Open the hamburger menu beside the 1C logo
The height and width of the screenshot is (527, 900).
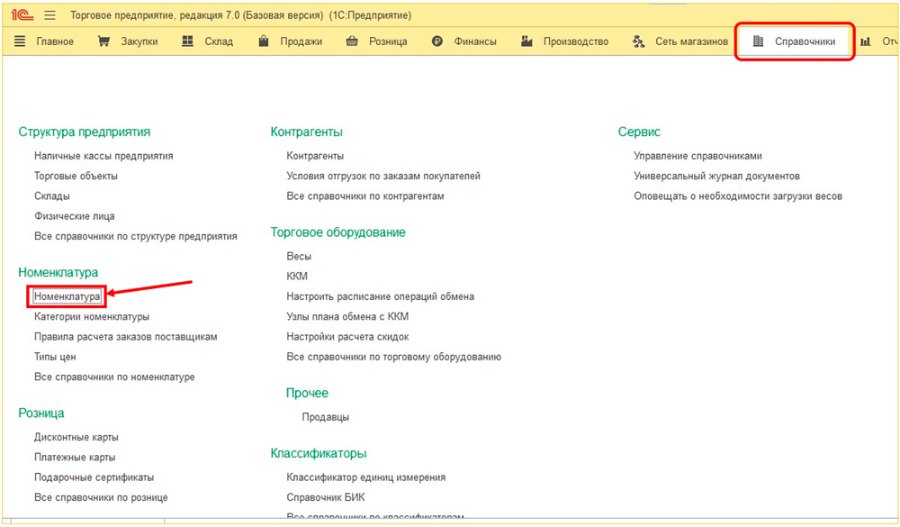[51, 16]
